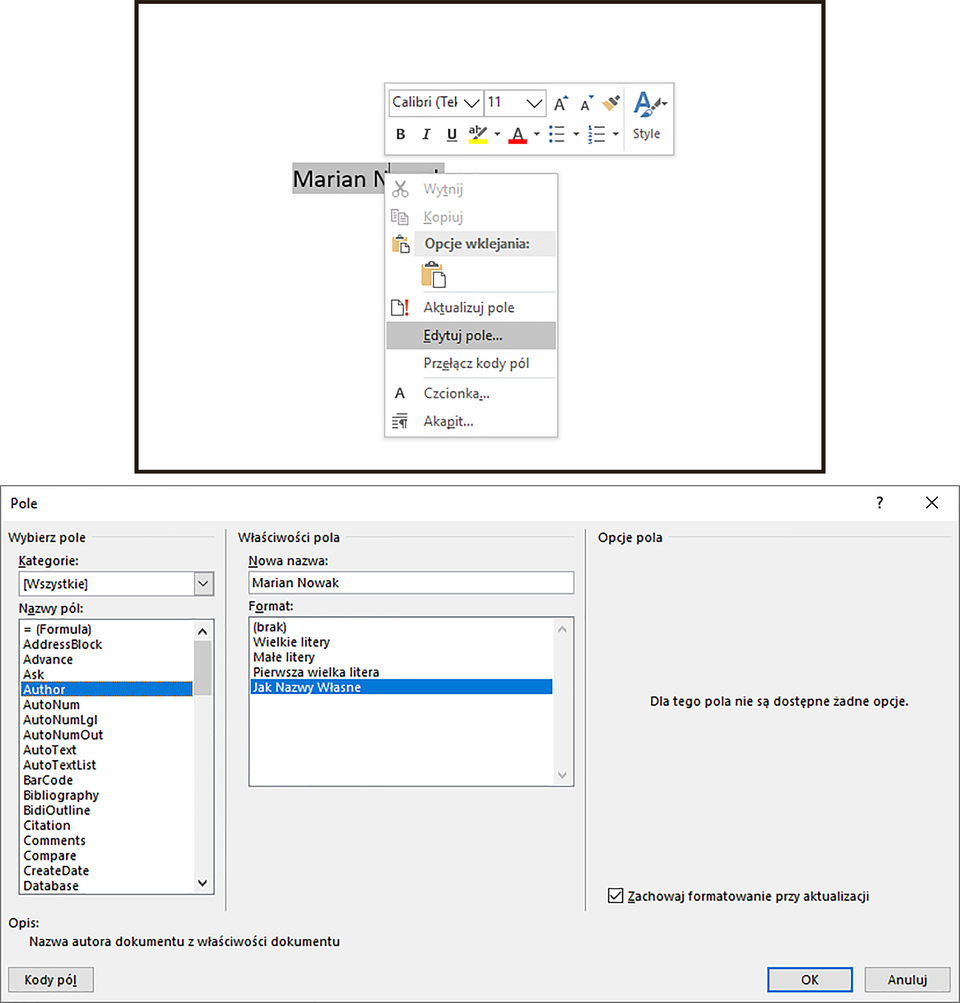Confirm the field with OK

tap(810, 979)
